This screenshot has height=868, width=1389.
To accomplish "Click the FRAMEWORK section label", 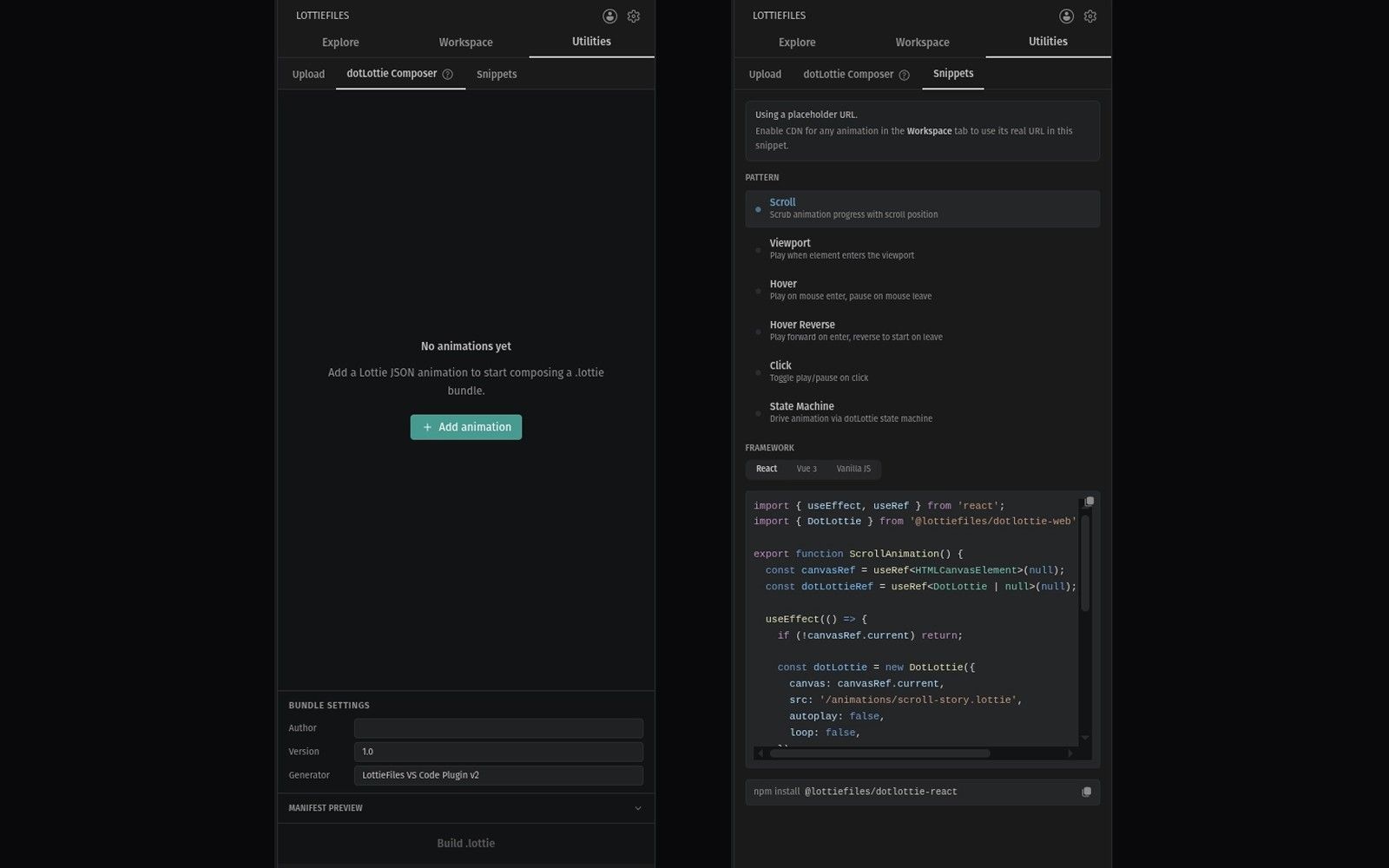I will point(769,448).
